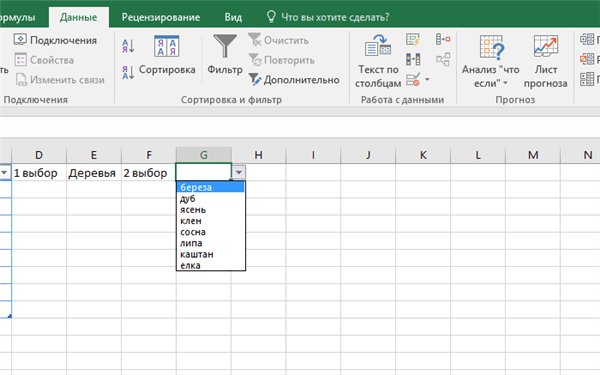This screenshot has height=375, width=600.
Task: Choose каштан in the dropdown list
Action: (x=210, y=254)
